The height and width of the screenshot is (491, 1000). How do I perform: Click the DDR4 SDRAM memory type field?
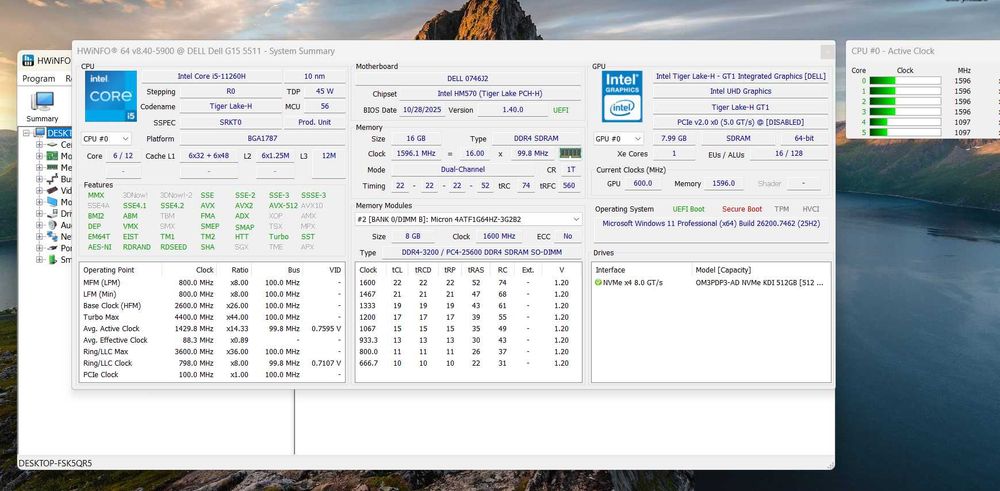point(535,138)
